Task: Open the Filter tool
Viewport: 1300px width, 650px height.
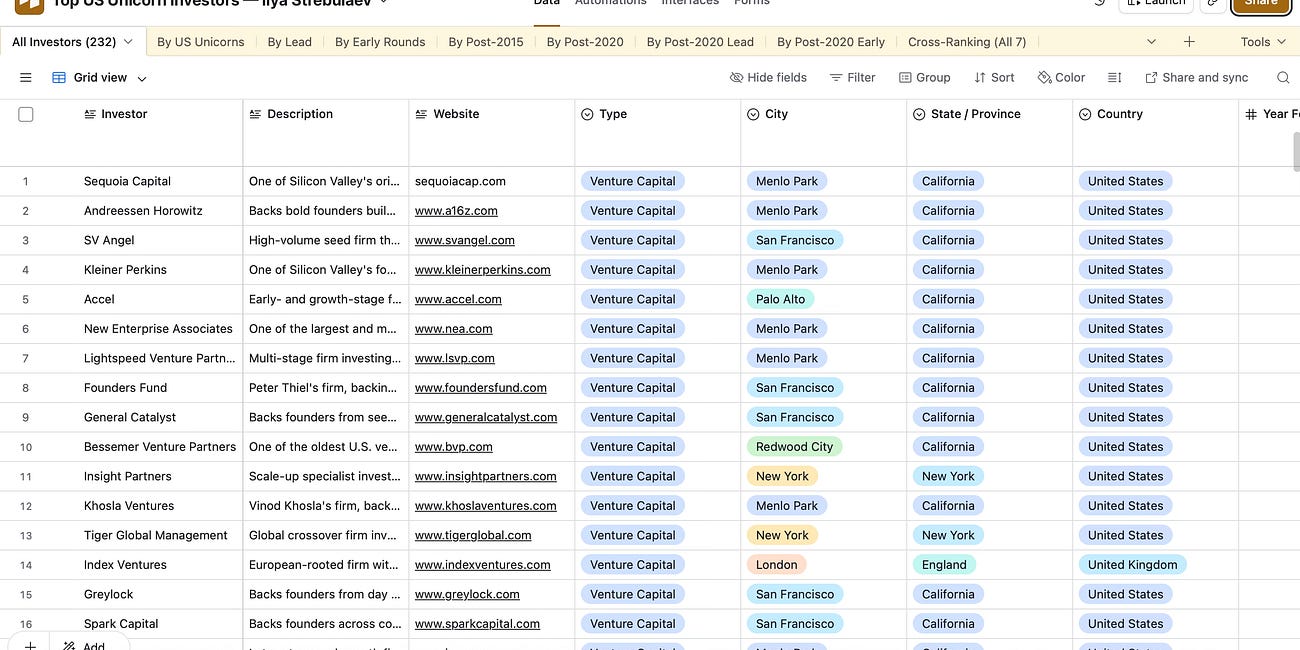Action: click(852, 77)
